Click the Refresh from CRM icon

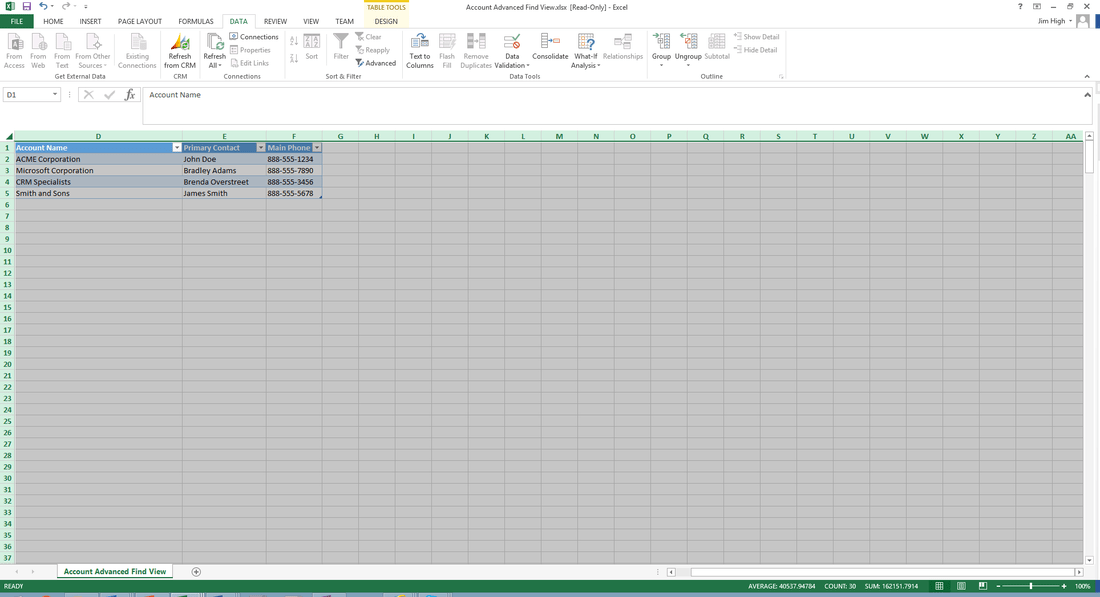[x=180, y=49]
